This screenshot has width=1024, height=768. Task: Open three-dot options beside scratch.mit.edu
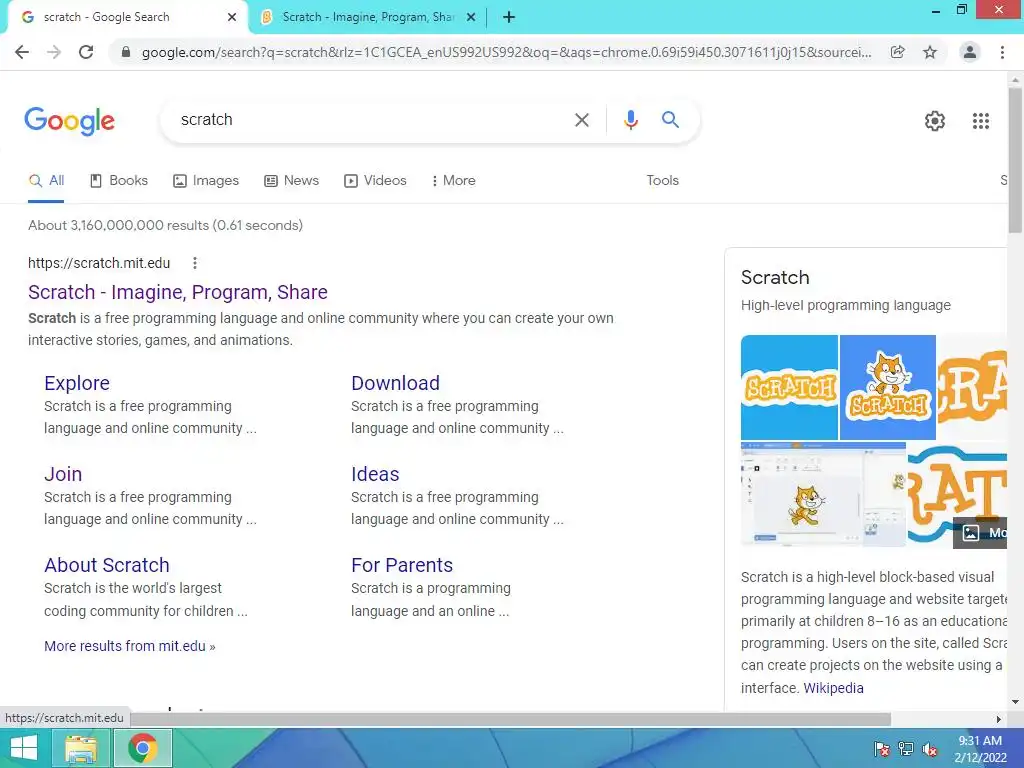click(x=195, y=263)
